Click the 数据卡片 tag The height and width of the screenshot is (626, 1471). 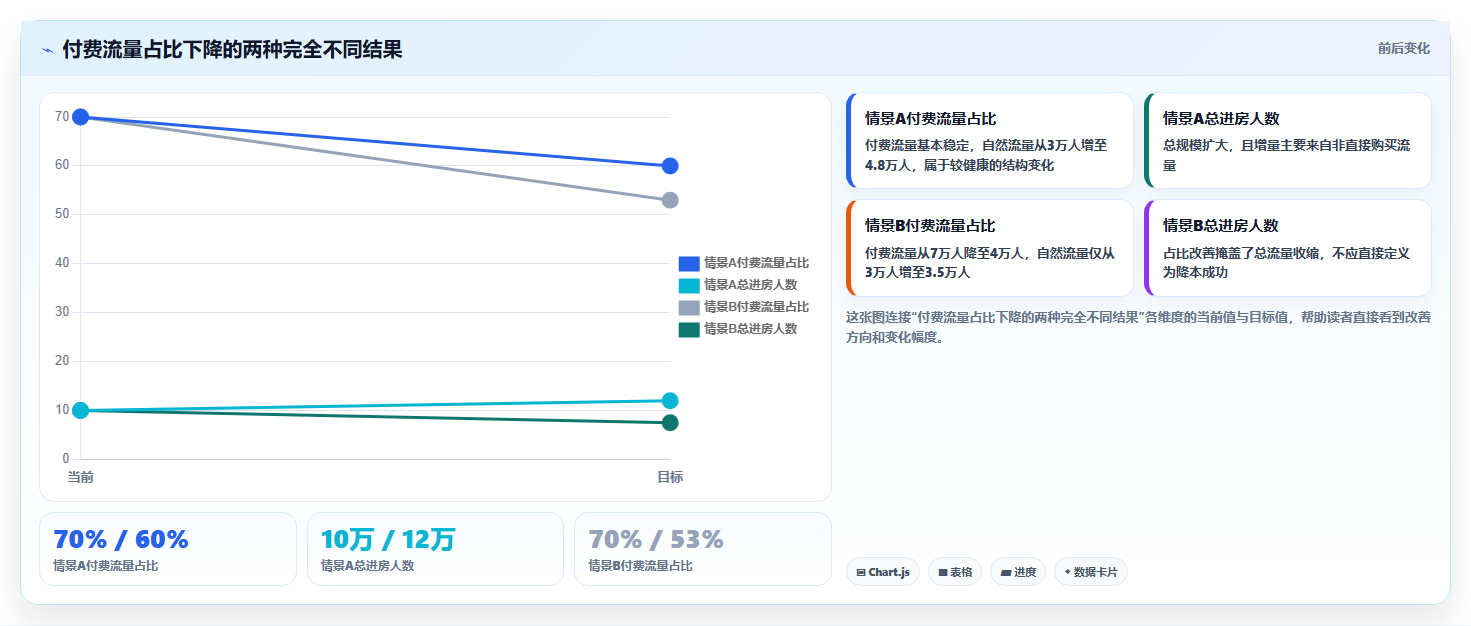click(x=1091, y=572)
